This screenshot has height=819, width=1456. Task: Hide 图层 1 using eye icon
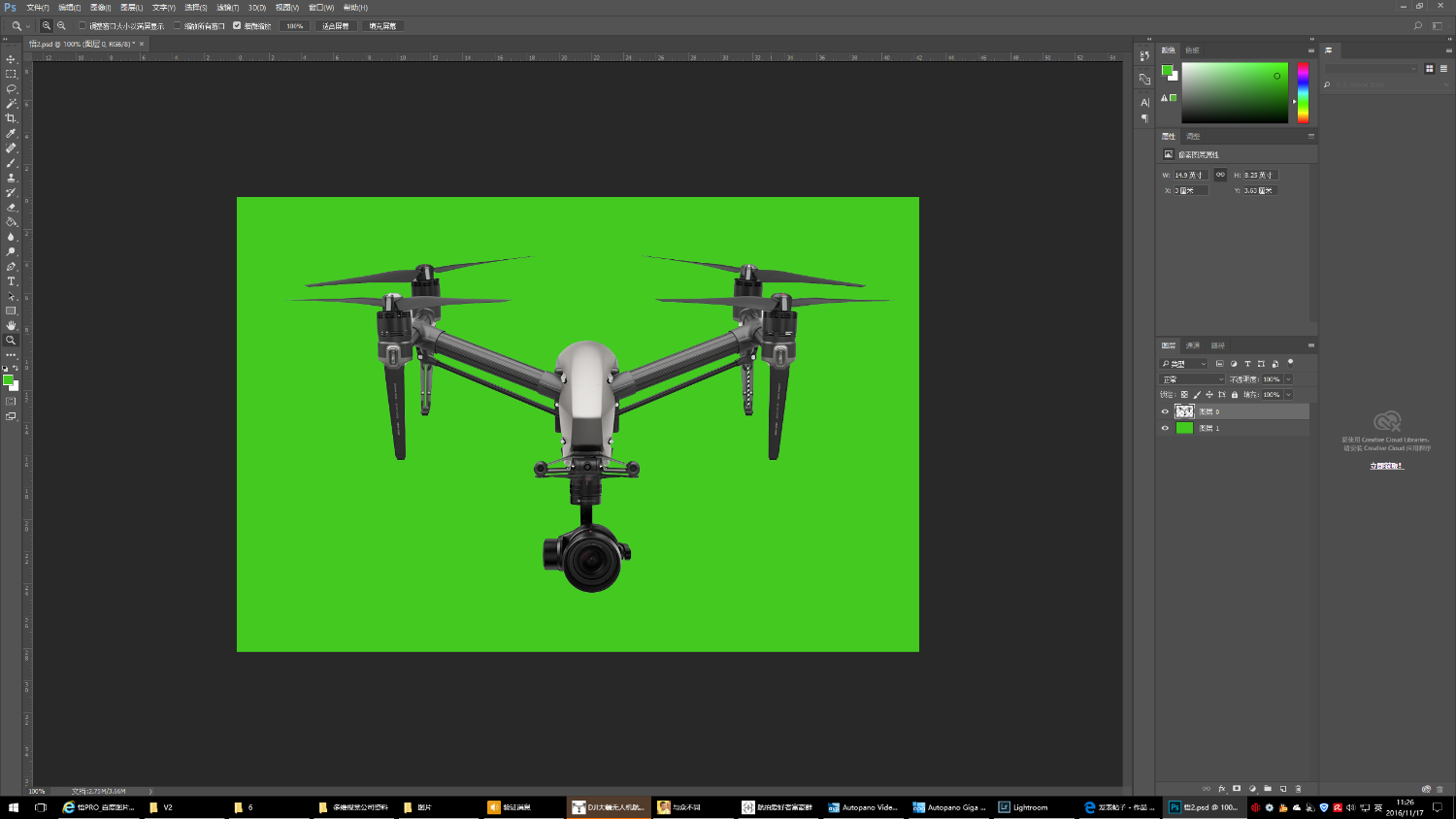click(1165, 428)
